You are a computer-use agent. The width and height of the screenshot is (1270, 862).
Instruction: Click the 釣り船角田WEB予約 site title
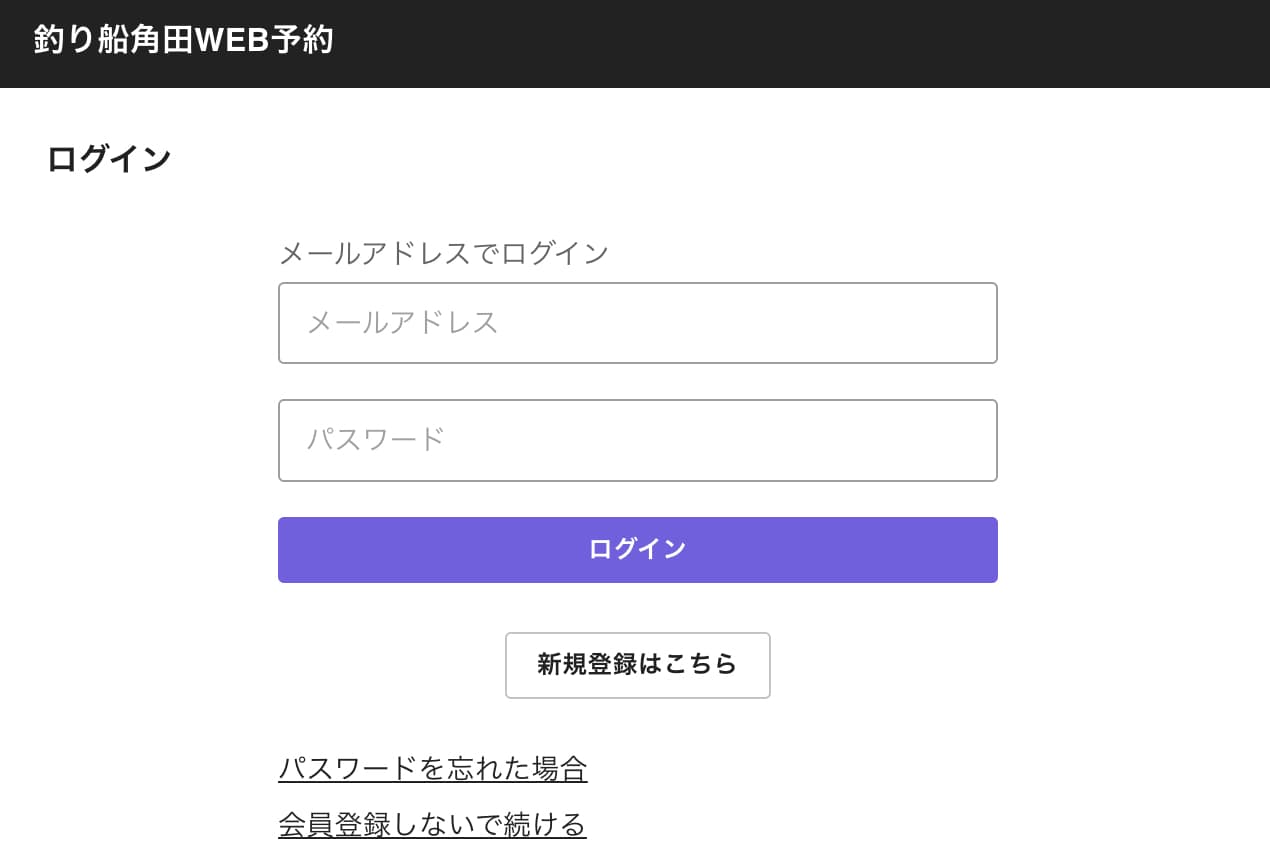[183, 41]
